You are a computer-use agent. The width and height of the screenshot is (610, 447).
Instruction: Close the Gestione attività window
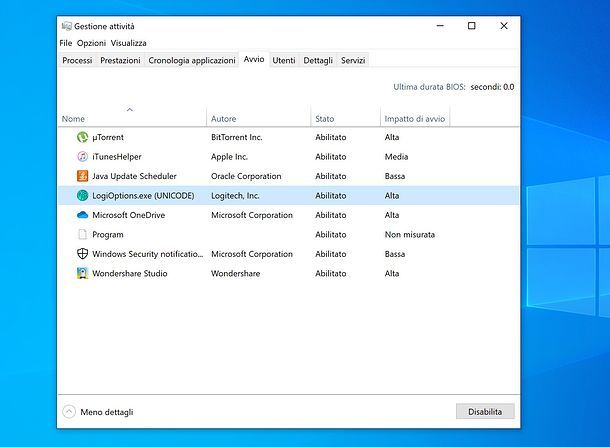(x=504, y=26)
